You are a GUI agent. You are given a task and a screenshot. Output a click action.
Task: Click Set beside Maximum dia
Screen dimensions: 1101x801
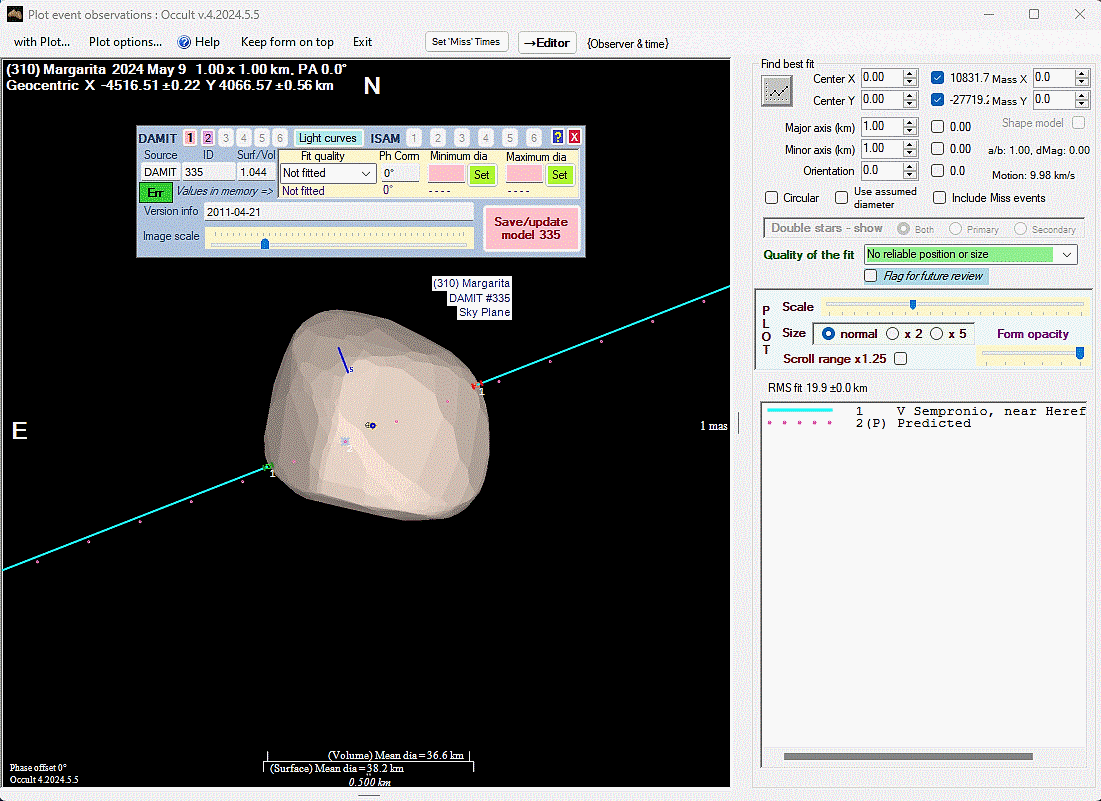tap(560, 174)
